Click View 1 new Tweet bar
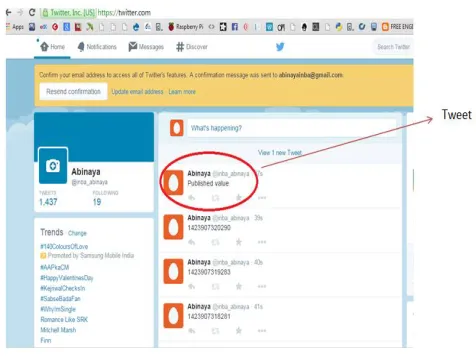 point(280,153)
